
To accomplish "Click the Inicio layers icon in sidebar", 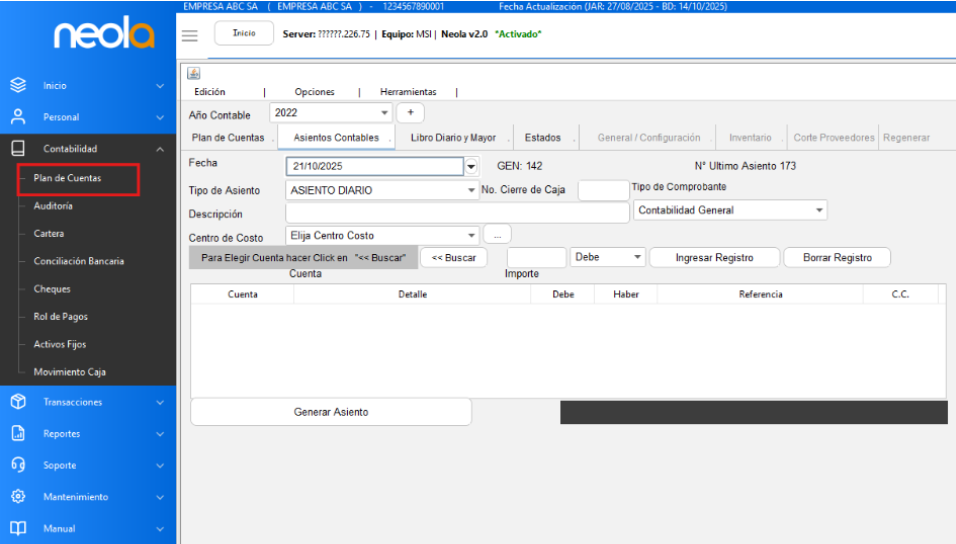I will (x=17, y=86).
